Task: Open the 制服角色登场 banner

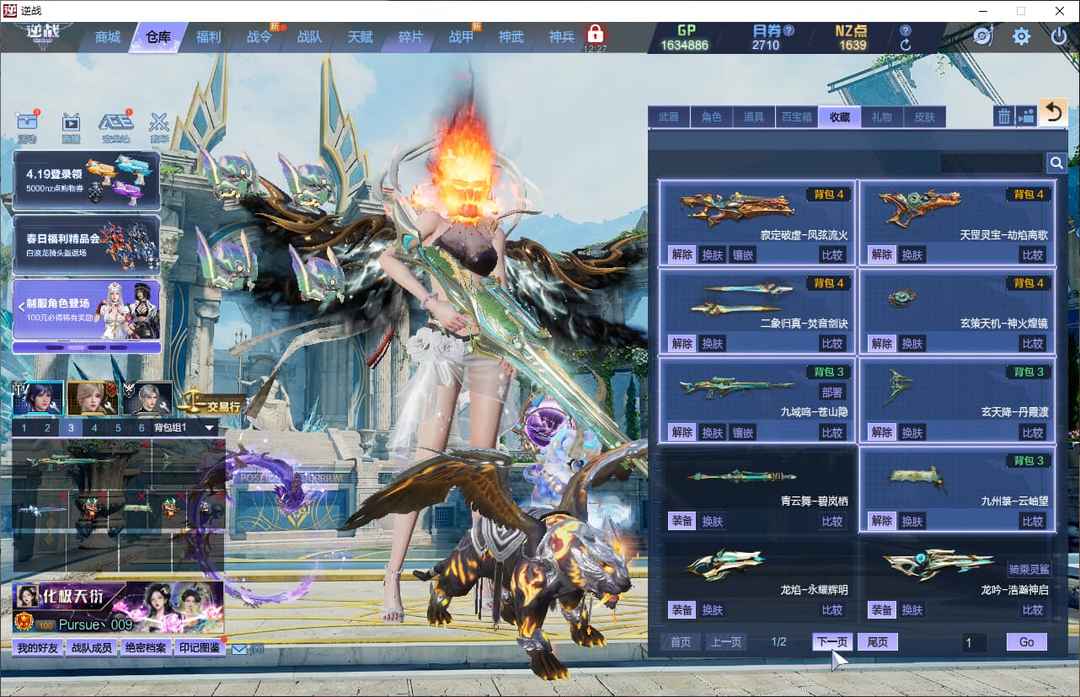Action: click(x=87, y=310)
